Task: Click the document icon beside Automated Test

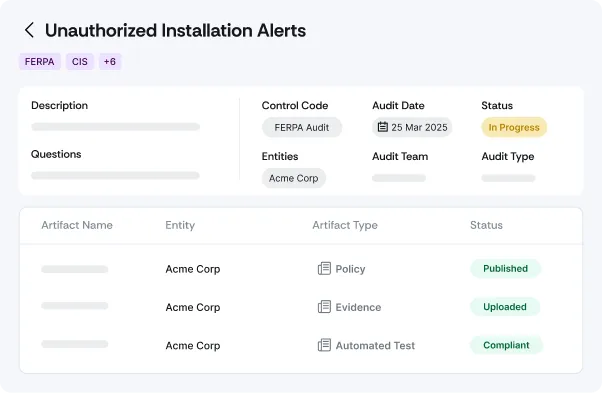Action: 324,345
